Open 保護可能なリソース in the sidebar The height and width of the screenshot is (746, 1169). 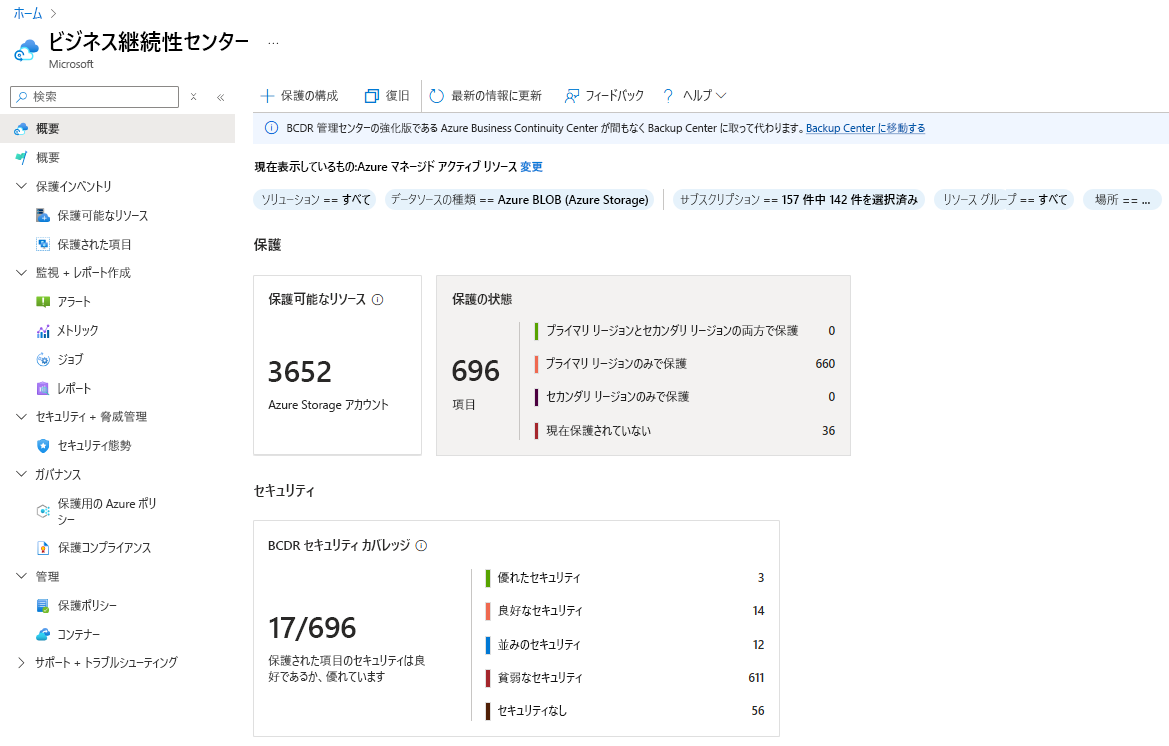[x=103, y=215]
